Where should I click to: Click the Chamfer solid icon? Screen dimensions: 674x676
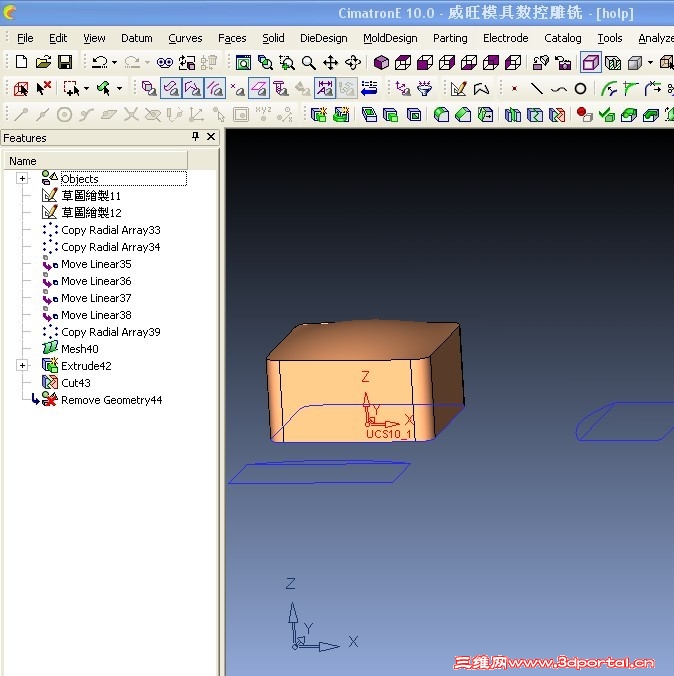coord(463,115)
